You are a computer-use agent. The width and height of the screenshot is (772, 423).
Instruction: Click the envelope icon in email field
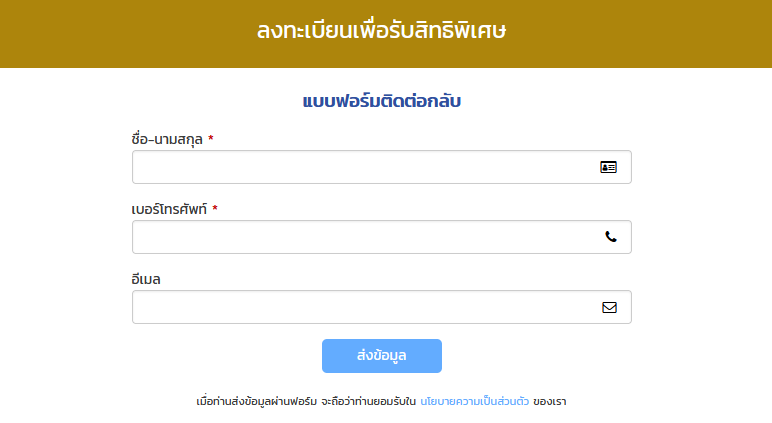[x=609, y=307]
